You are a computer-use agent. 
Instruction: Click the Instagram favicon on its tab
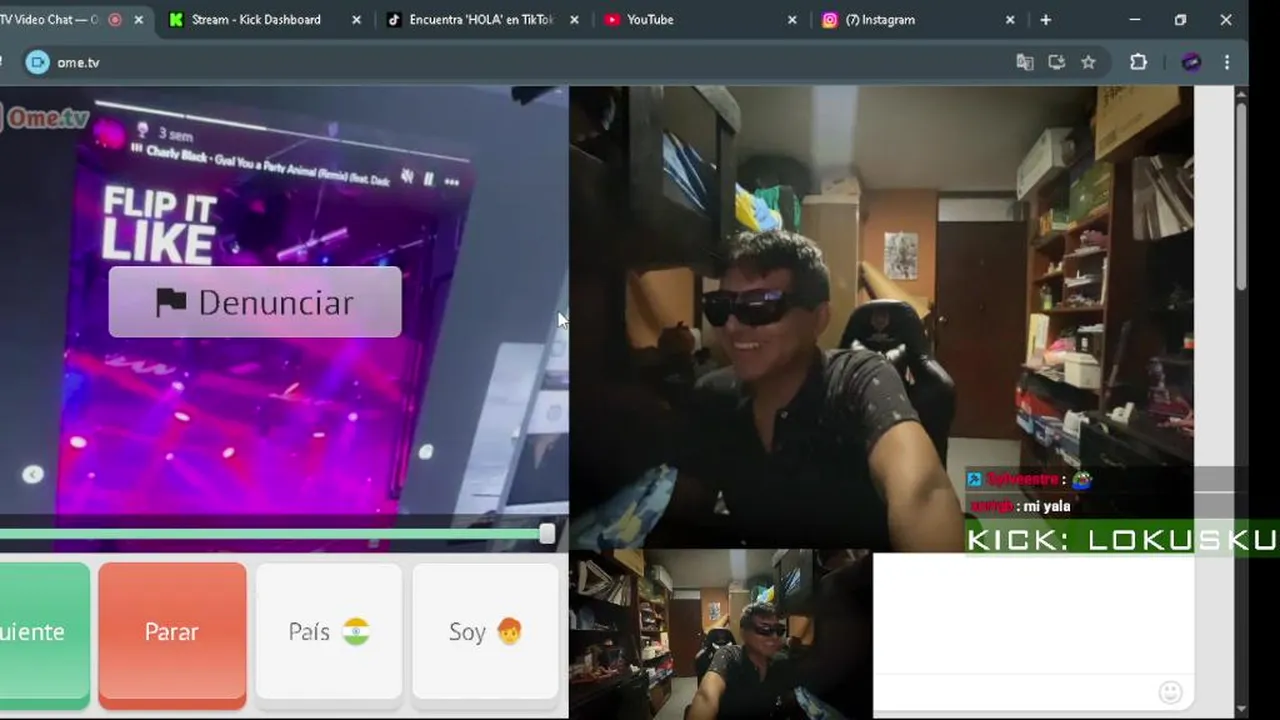(x=830, y=20)
